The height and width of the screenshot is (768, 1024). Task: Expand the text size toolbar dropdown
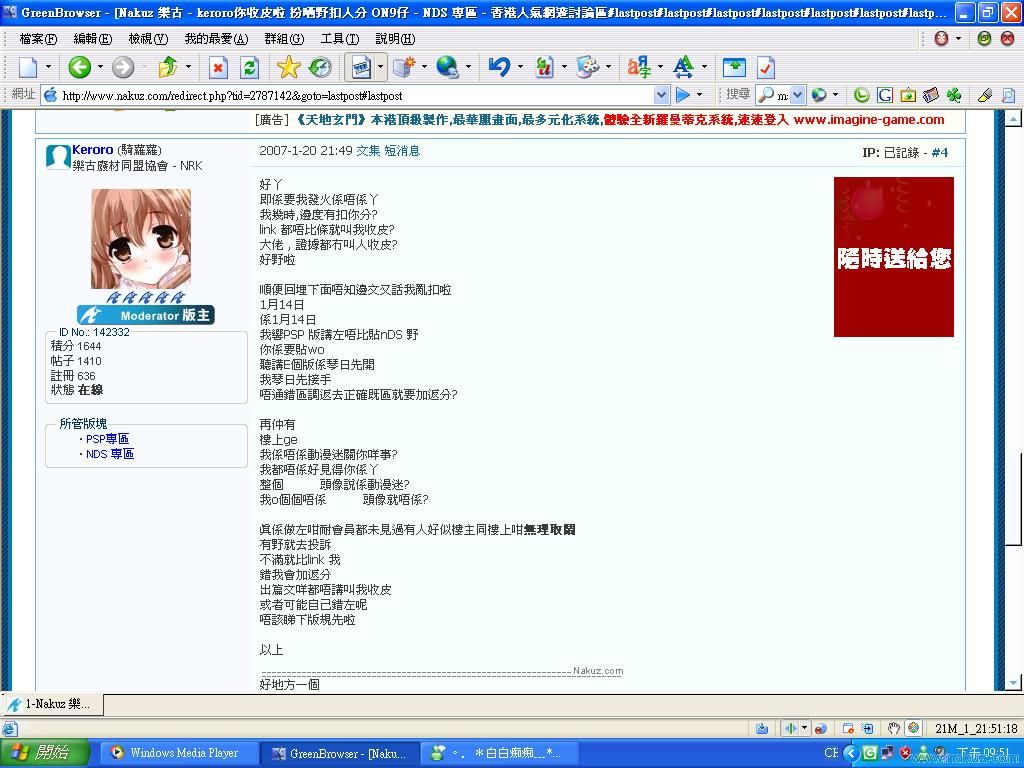point(704,67)
